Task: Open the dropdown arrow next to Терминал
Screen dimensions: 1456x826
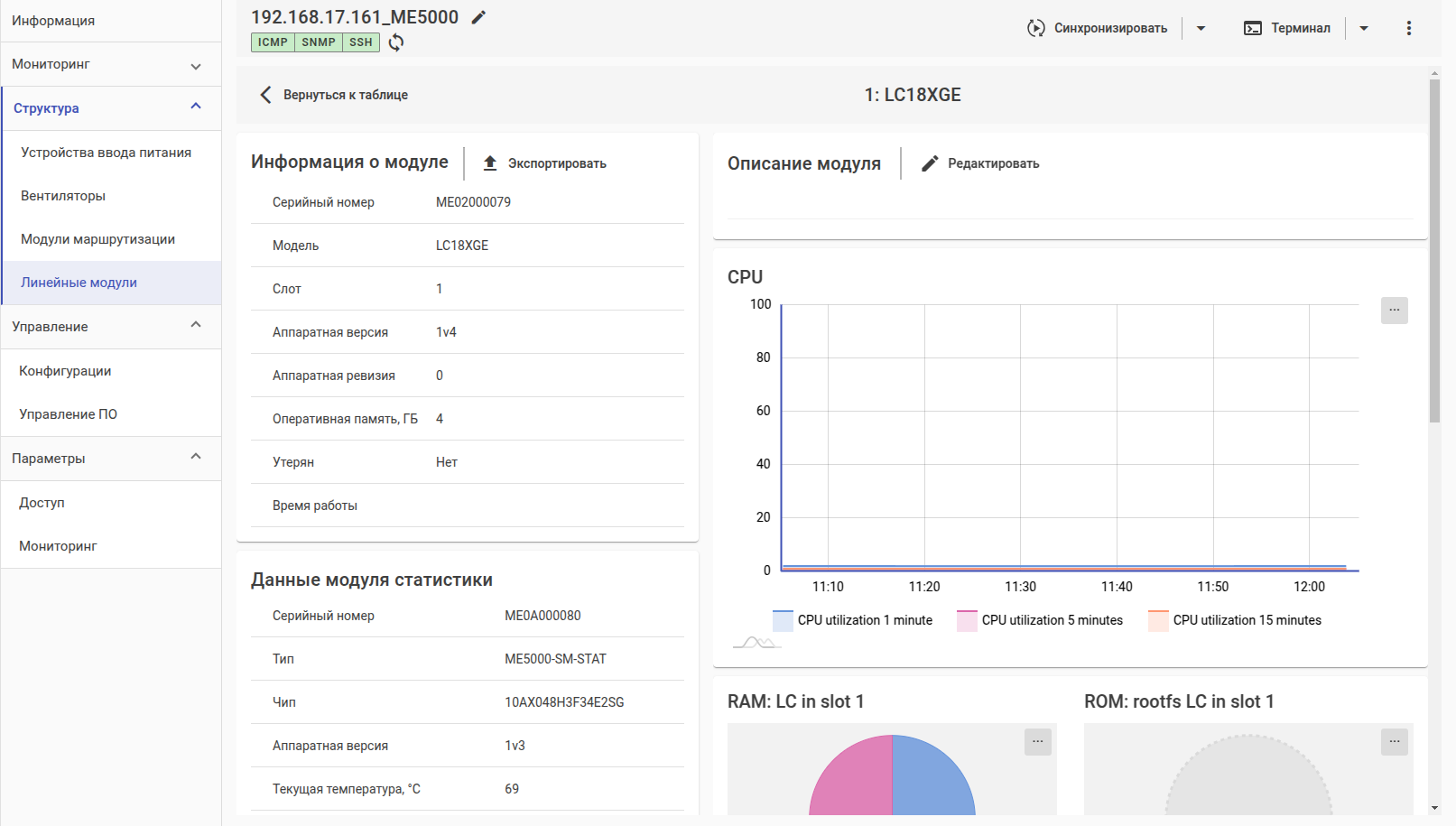Action: 1363,28
